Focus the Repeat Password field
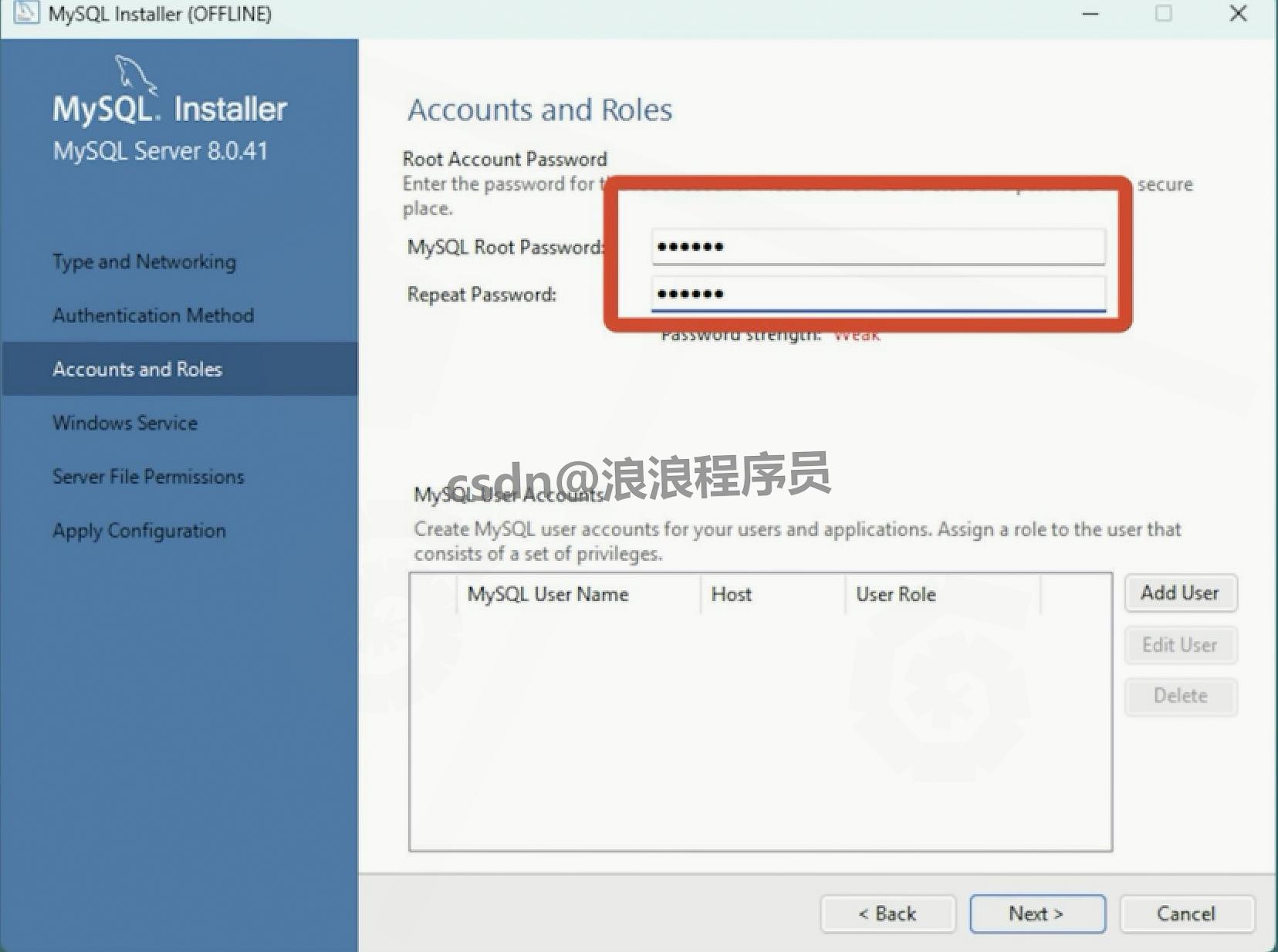The height and width of the screenshot is (952, 1278). (878, 294)
